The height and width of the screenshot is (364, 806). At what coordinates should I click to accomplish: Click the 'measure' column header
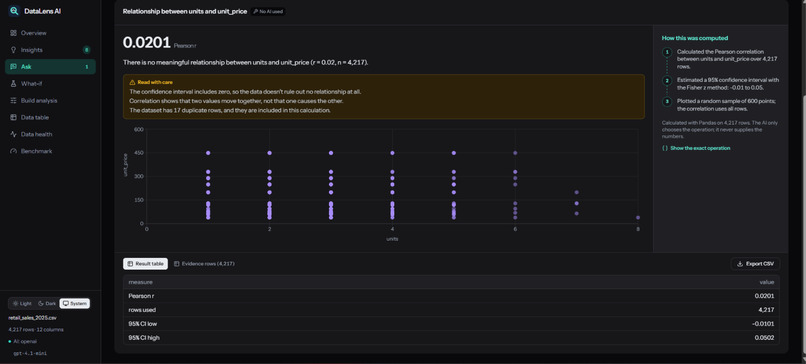[x=140, y=282]
